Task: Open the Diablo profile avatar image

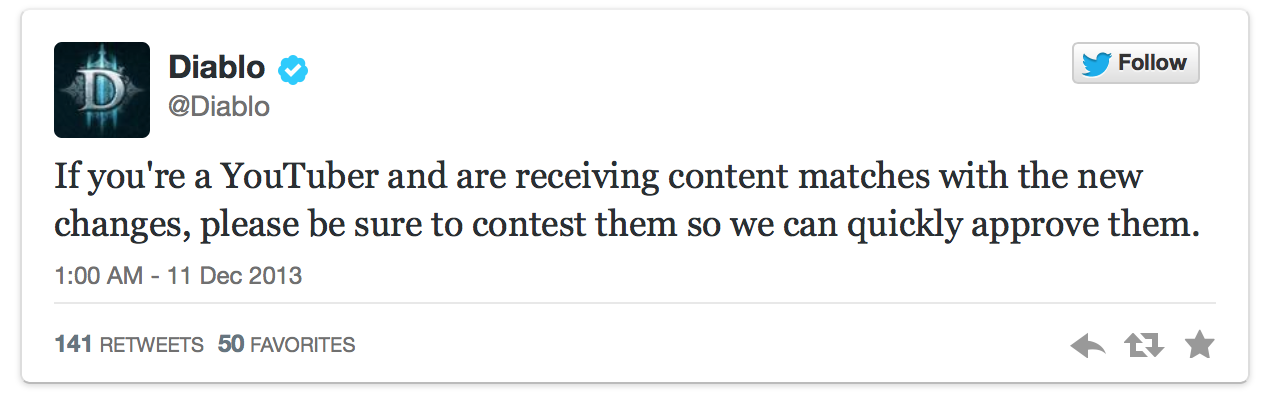Action: [102, 89]
